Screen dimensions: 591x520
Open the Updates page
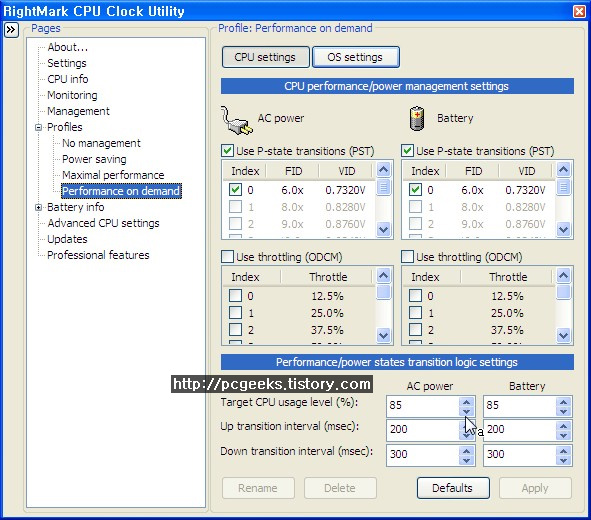pos(67,239)
